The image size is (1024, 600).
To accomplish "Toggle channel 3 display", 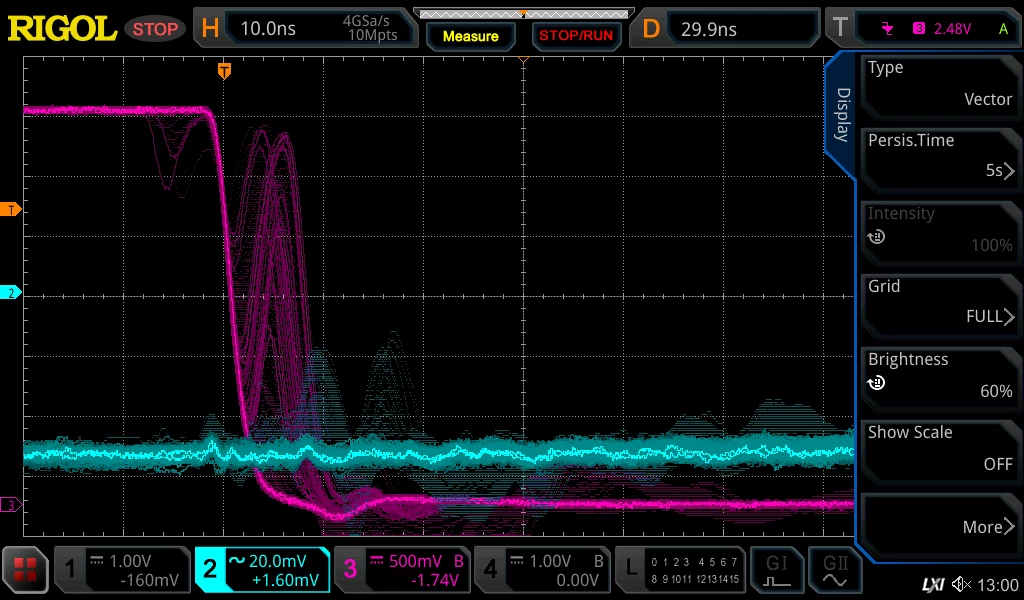I will (350, 570).
